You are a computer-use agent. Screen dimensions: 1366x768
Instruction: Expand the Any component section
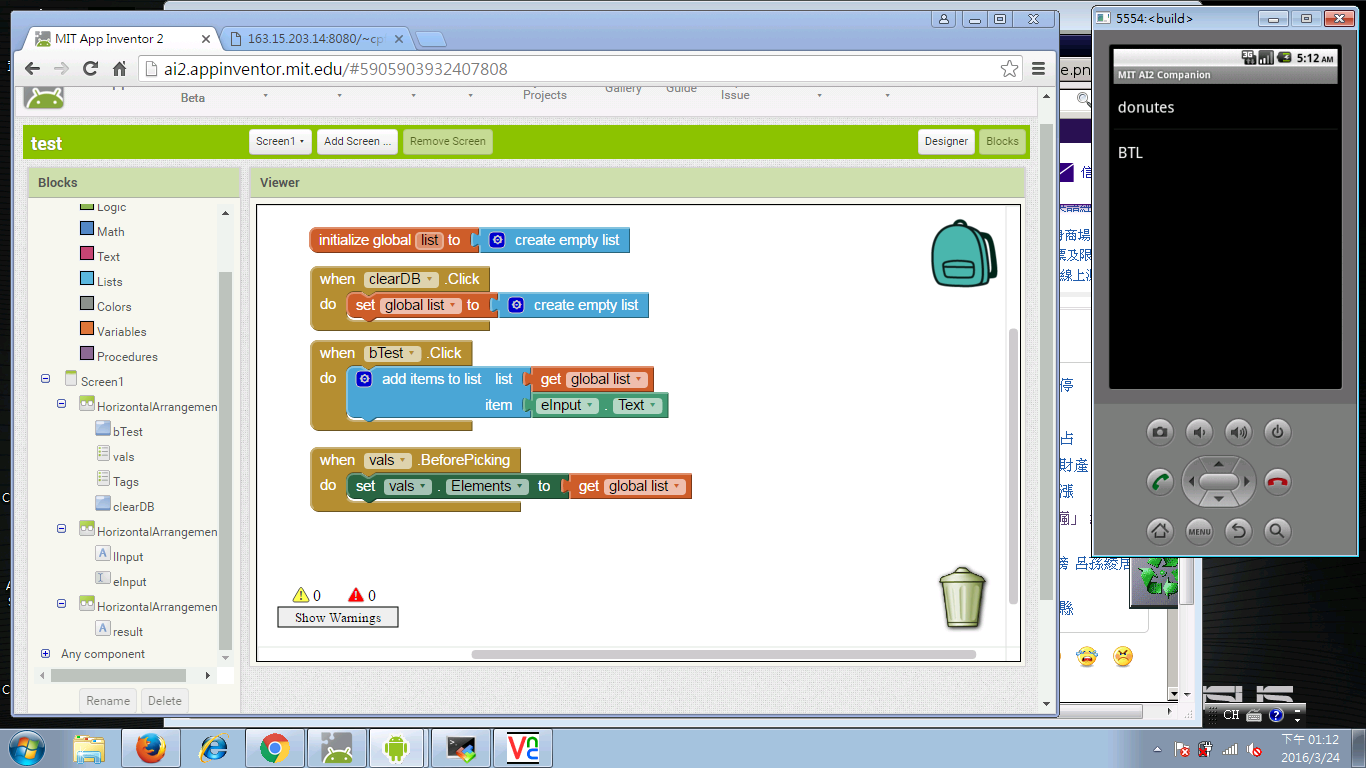tap(45, 654)
